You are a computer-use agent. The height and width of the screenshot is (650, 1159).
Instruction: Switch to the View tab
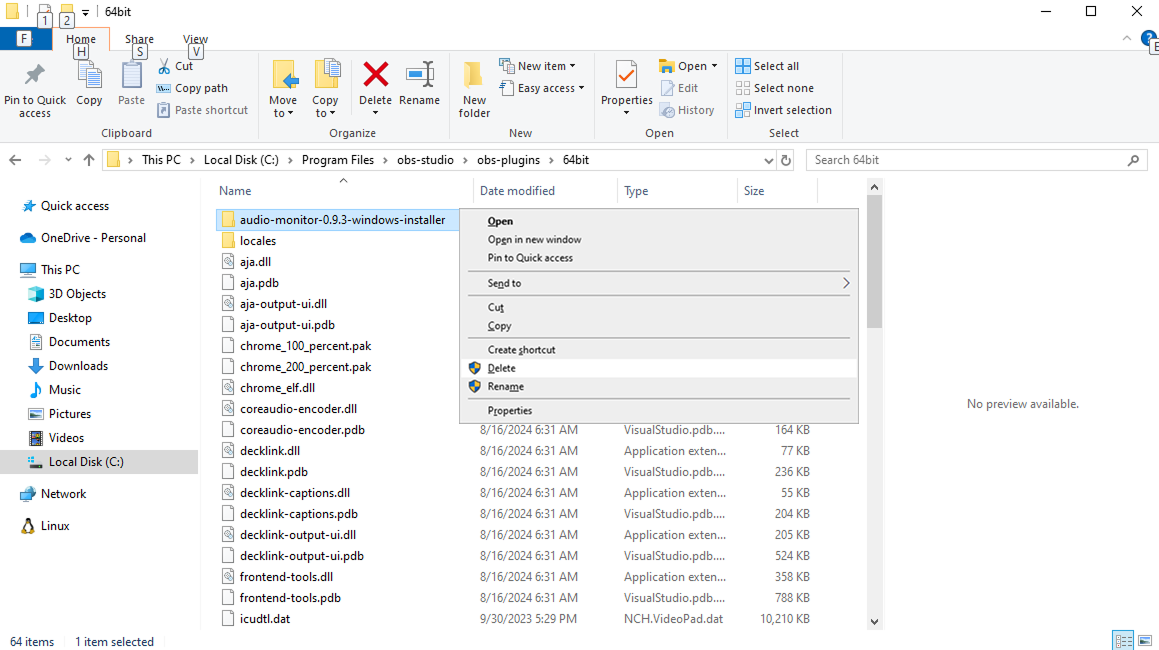(195, 39)
